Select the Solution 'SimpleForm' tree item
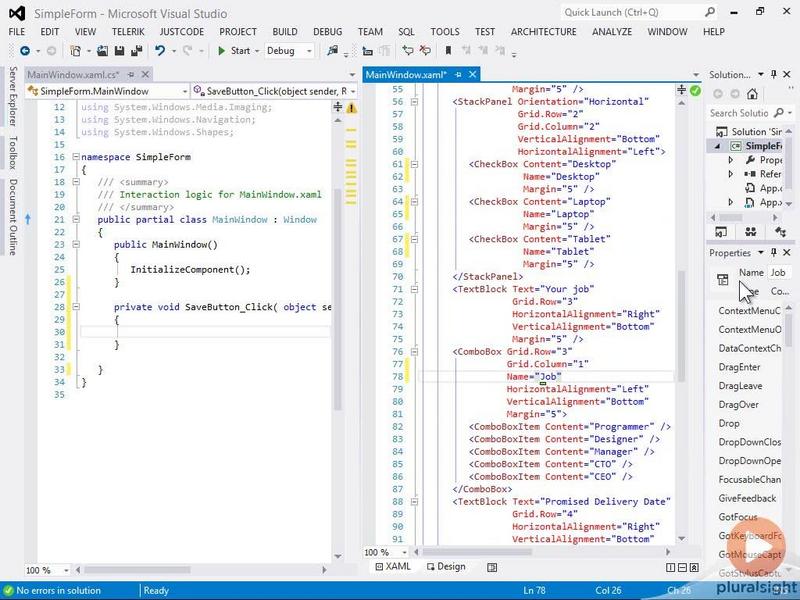This screenshot has width=800, height=600. pos(748,132)
